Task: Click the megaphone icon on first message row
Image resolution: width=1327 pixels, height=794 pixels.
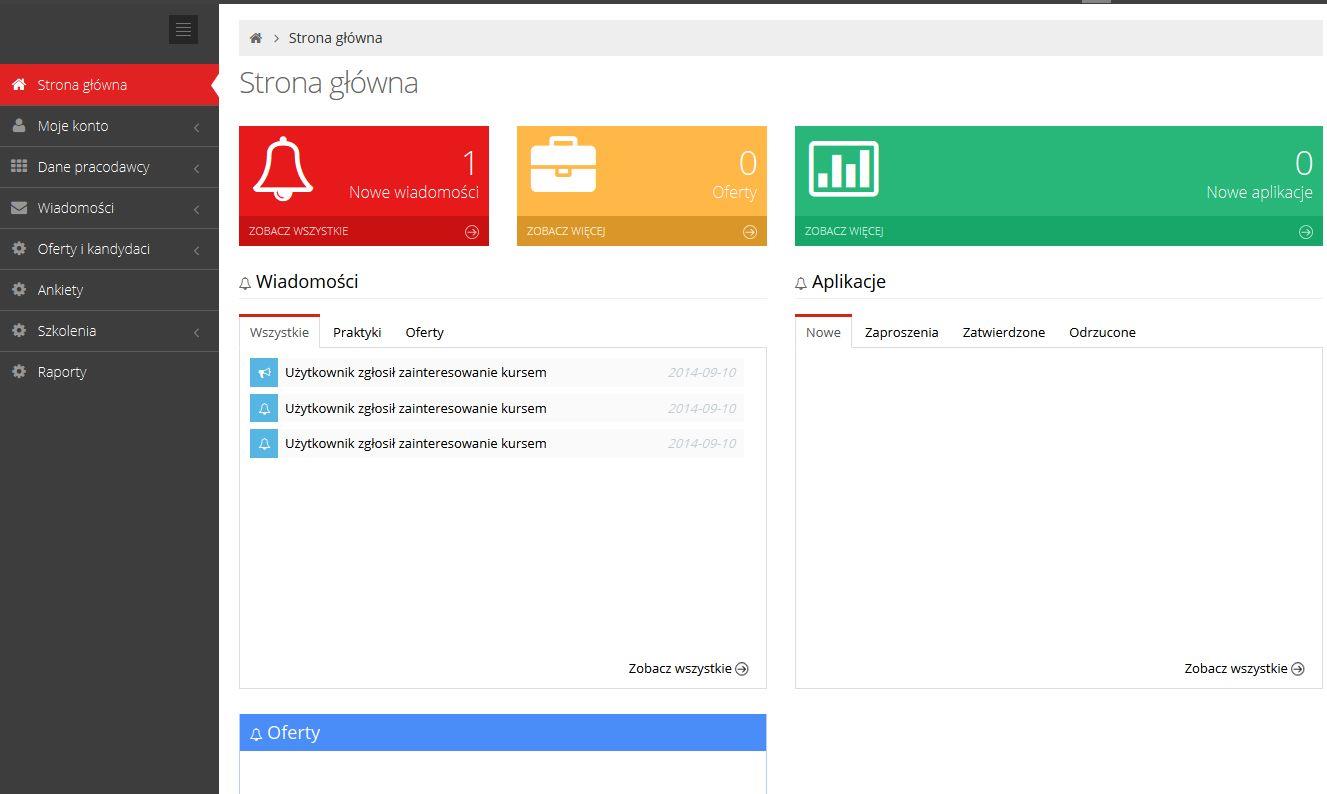Action: (x=264, y=373)
